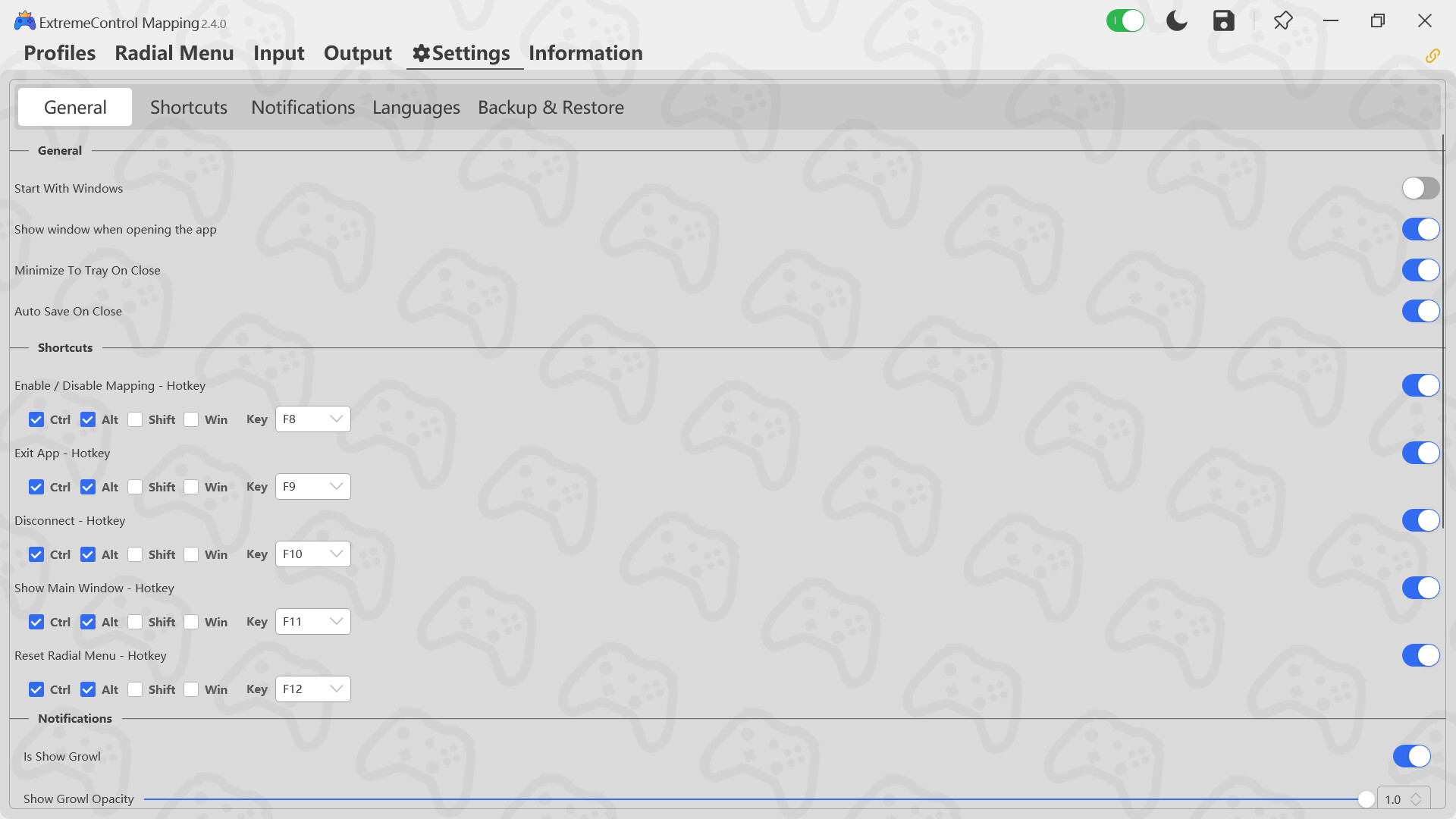Uncheck Alt for Show Main Window hotkey
The width and height of the screenshot is (1456, 819).
pyautogui.click(x=88, y=622)
